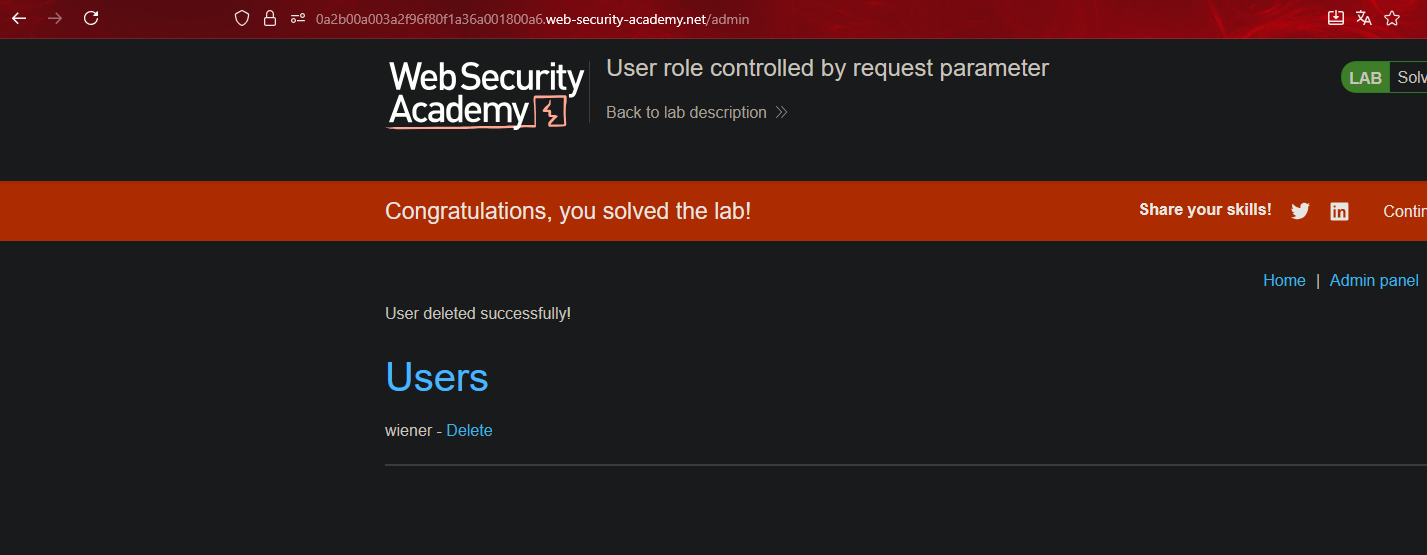Open the Admin panel navigation item

pyautogui.click(x=1374, y=280)
